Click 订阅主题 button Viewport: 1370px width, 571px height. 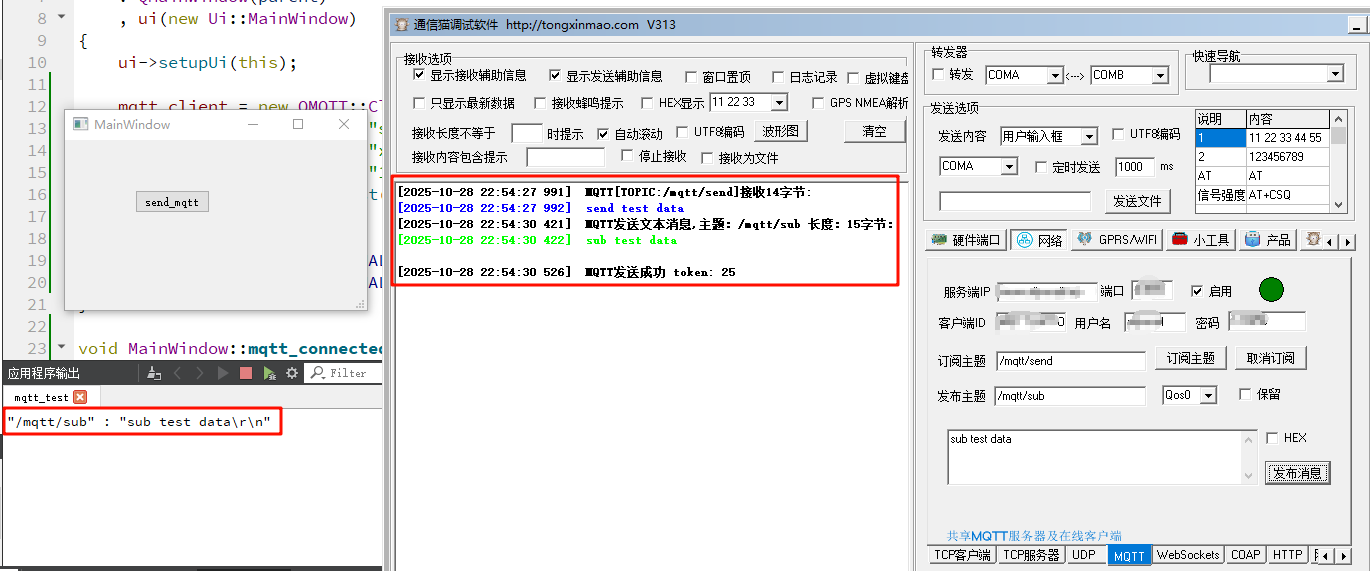[1191, 358]
